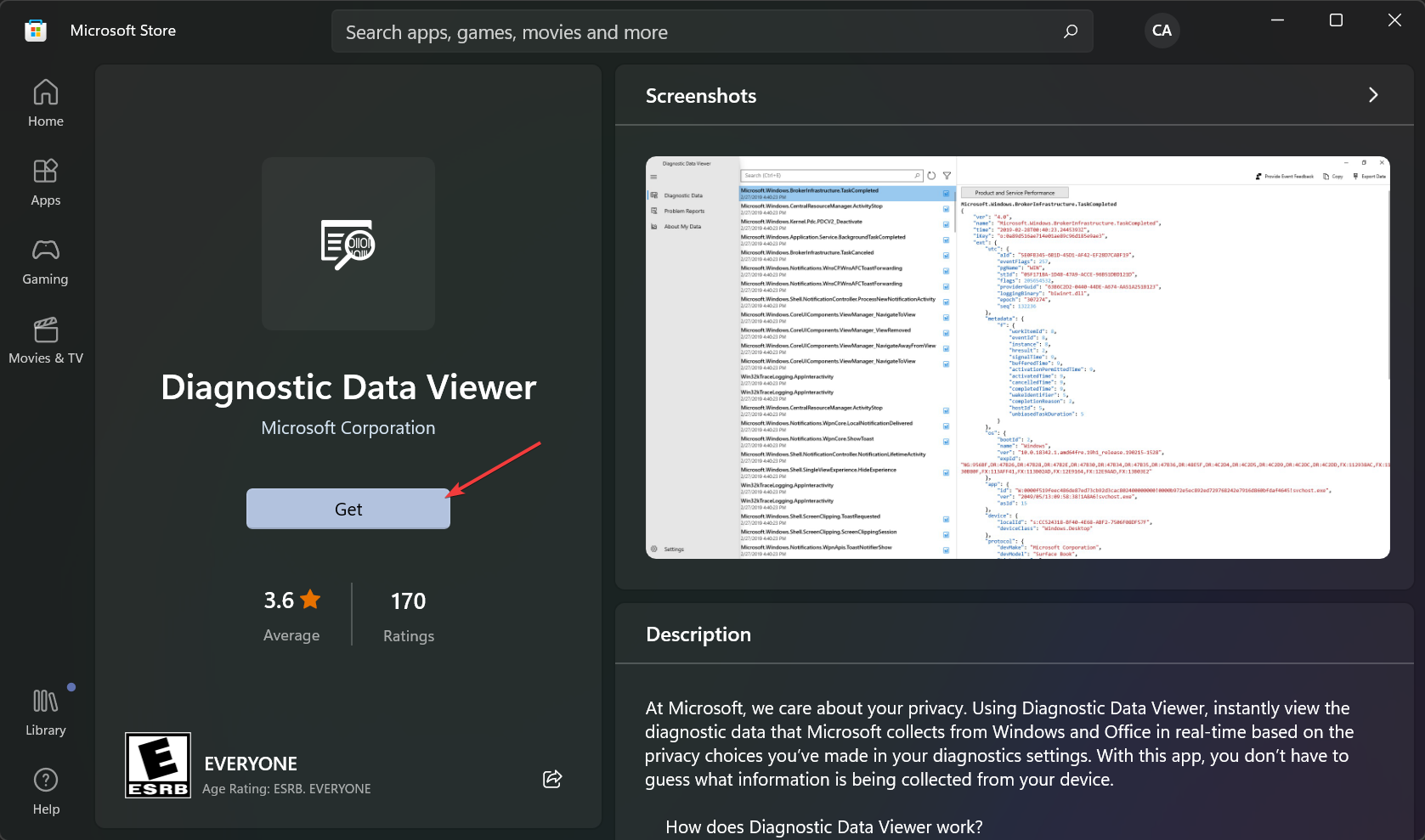1425x840 pixels.
Task: Open the Gaming section
Action: 46,262
